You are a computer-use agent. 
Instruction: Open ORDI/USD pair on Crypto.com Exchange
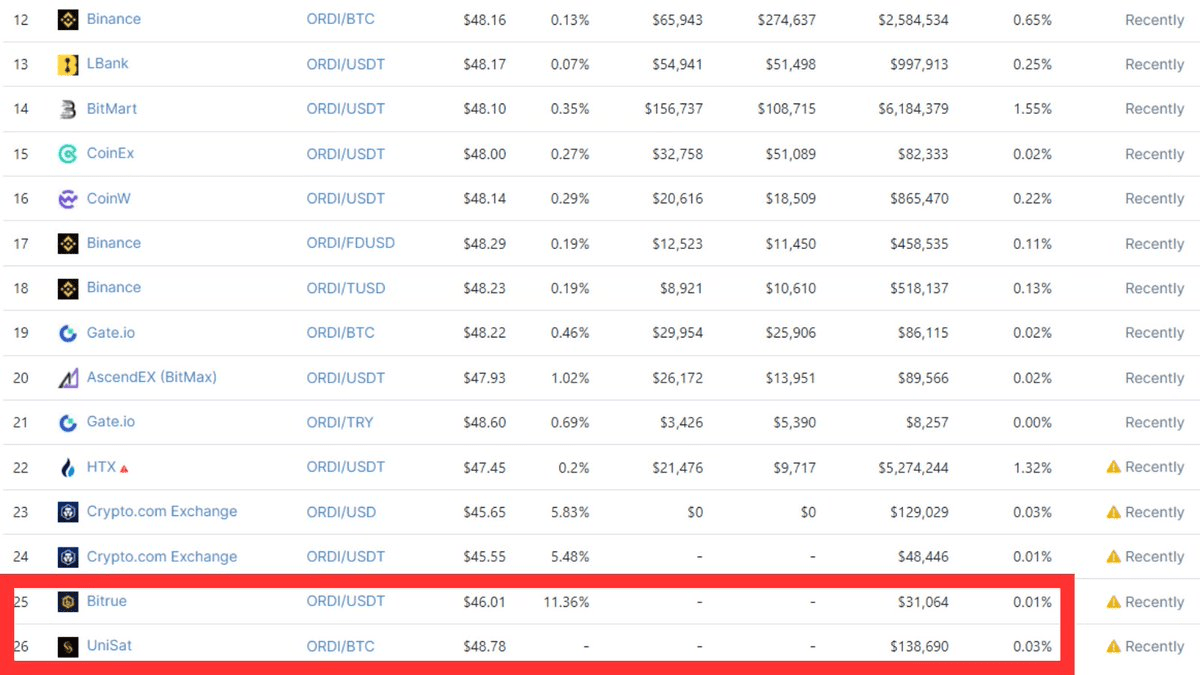(341, 512)
